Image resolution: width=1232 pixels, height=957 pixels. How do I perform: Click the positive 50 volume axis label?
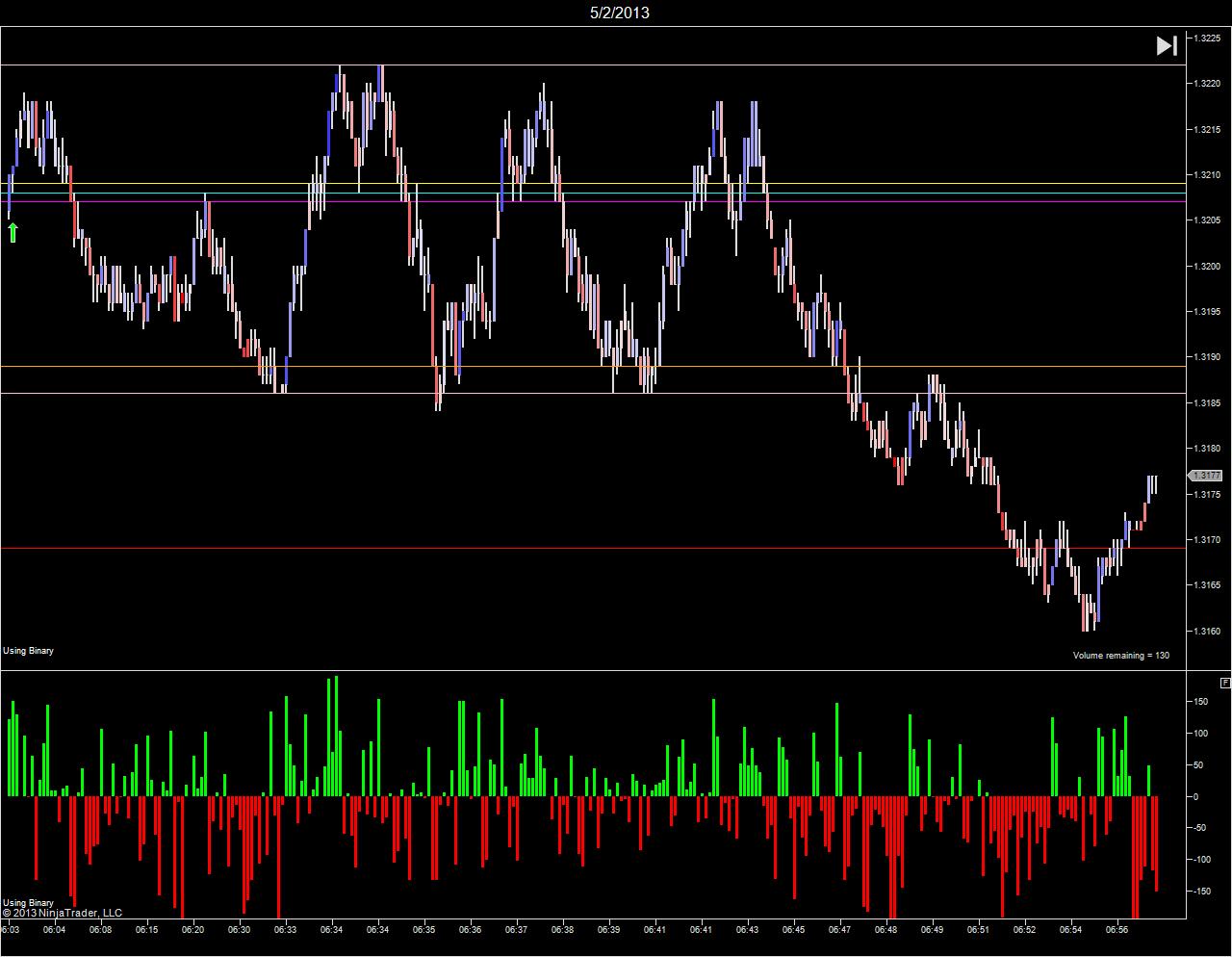[1198, 765]
